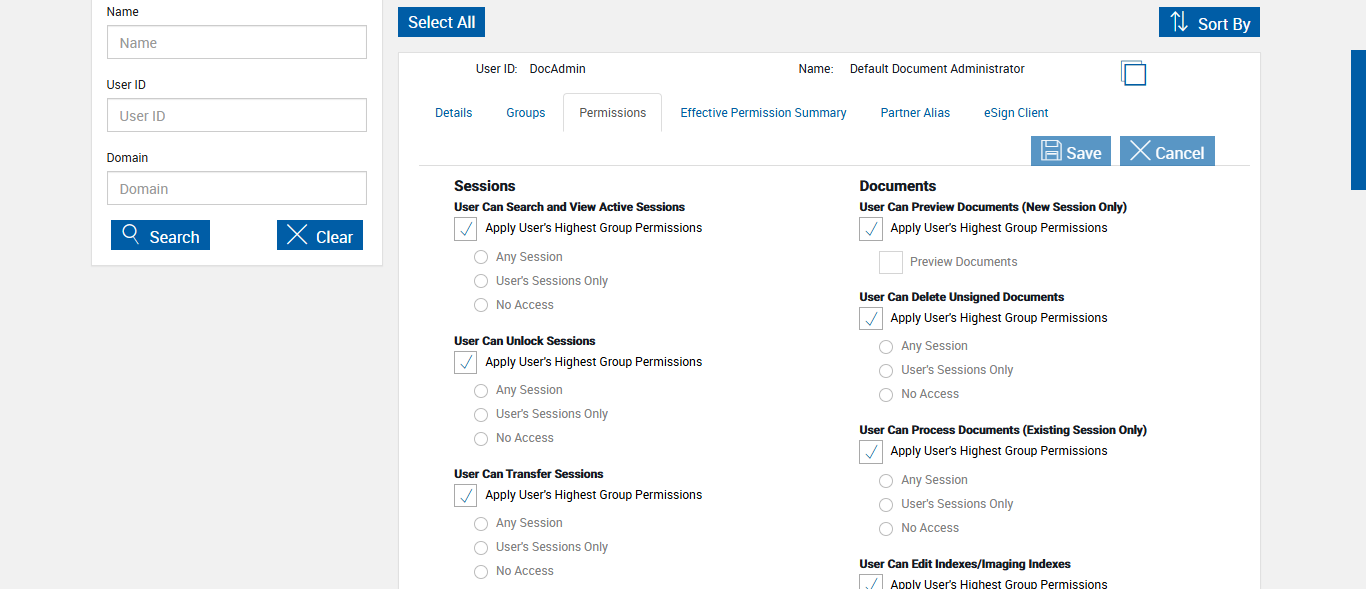The image size is (1366, 589).
Task: Open the Groups tab
Action: 525,113
